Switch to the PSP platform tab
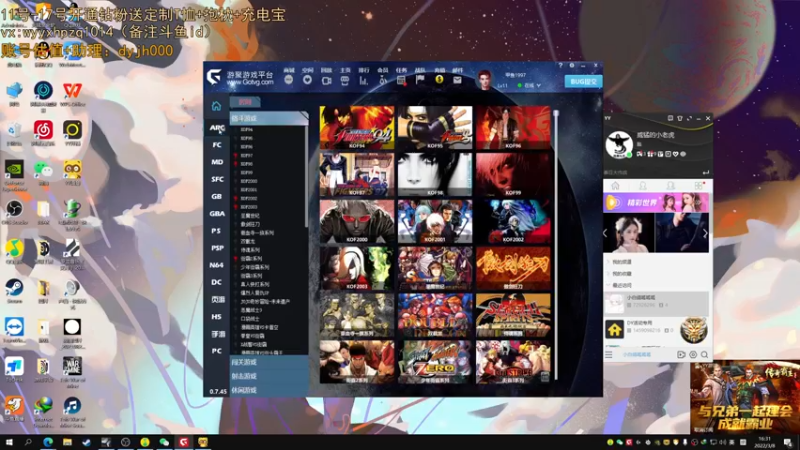The height and width of the screenshot is (450, 800). [217, 248]
